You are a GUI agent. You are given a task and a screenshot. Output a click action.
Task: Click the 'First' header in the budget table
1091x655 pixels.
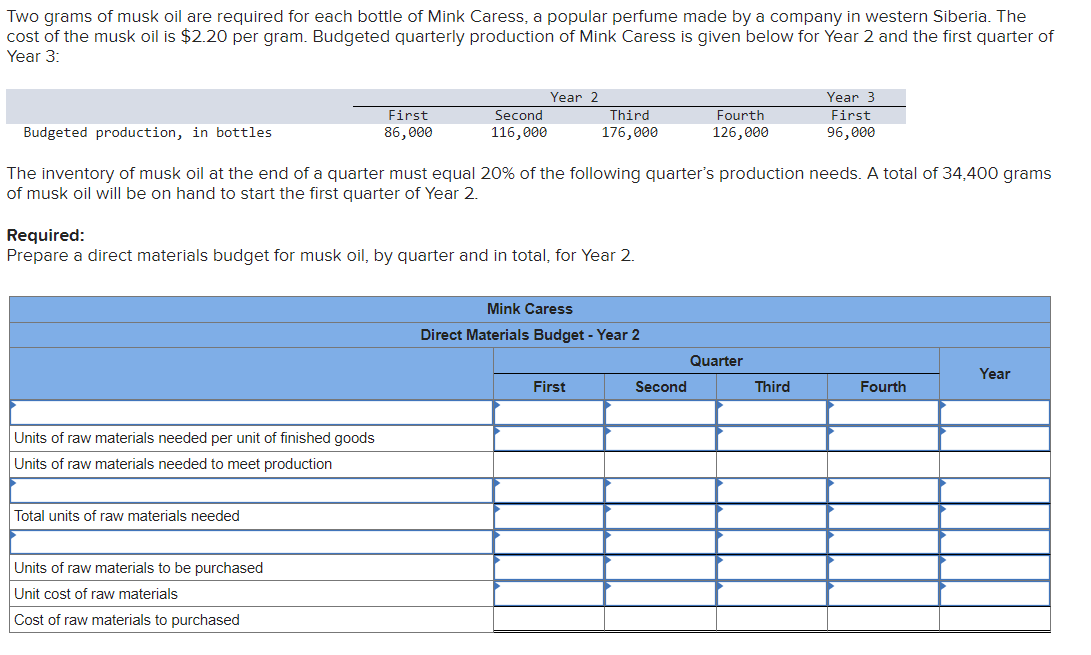(x=549, y=387)
